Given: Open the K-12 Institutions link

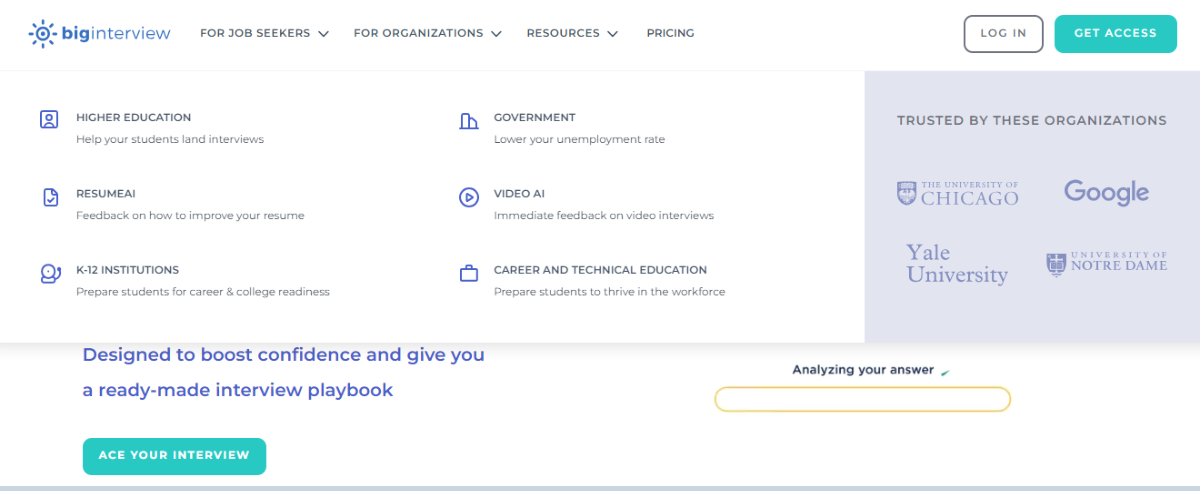Looking at the screenshot, I should point(127,270).
